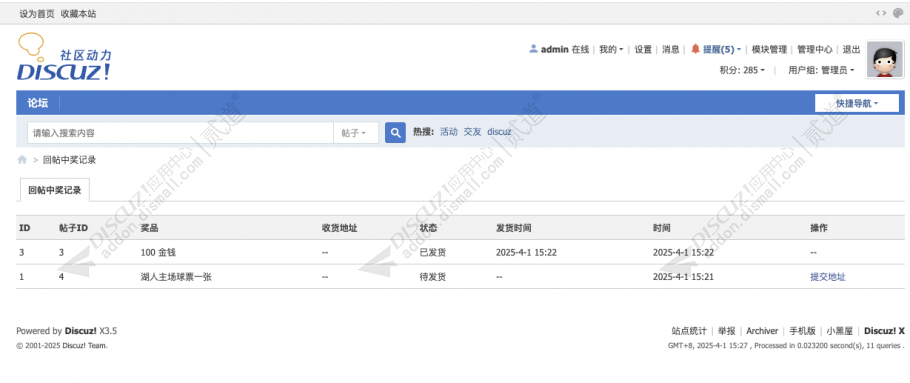
Task: Click the 2025-4-1 15:21 time cell
Action: tap(683, 277)
